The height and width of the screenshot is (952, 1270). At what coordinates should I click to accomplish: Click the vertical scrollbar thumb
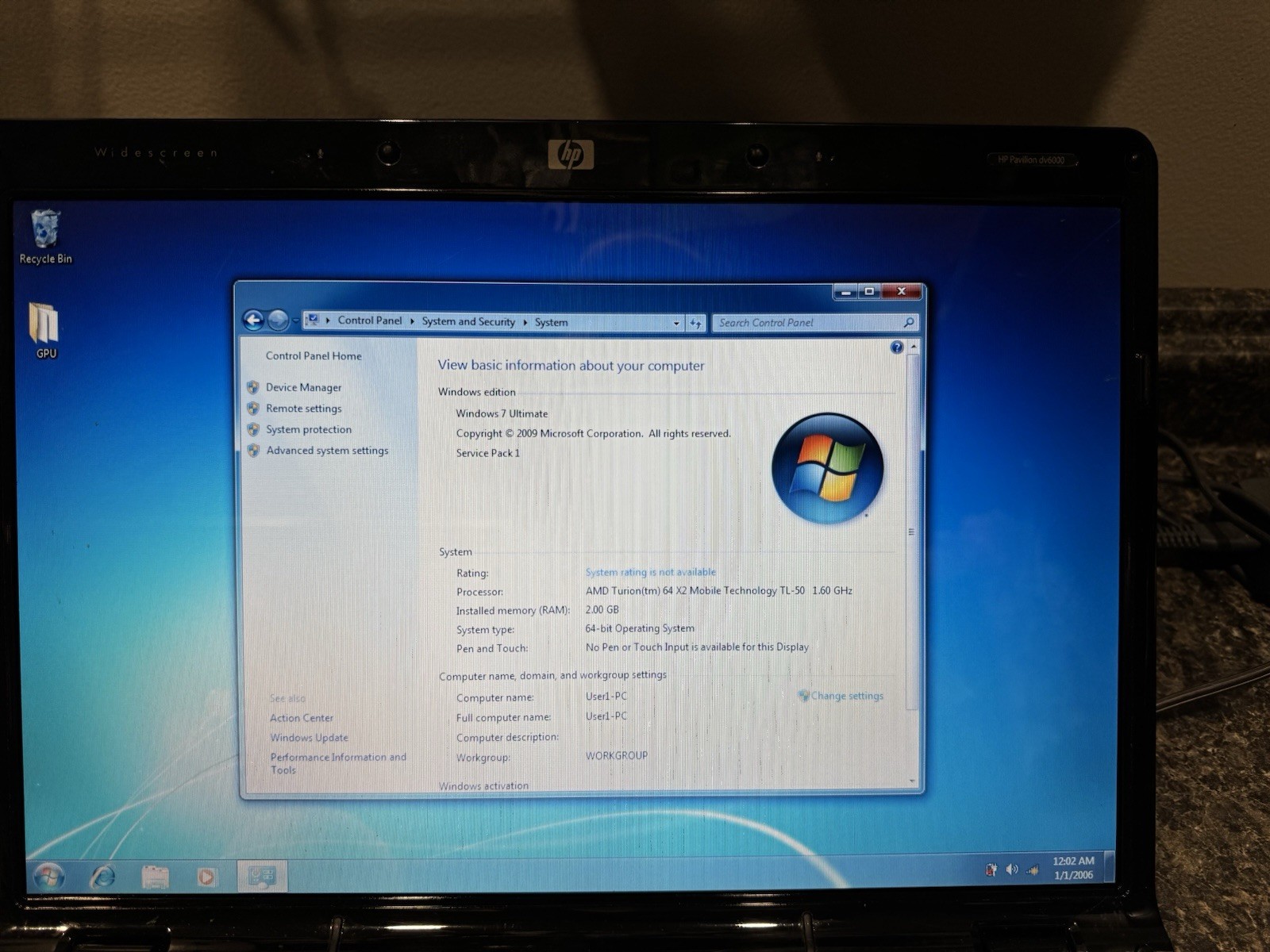click(x=912, y=532)
